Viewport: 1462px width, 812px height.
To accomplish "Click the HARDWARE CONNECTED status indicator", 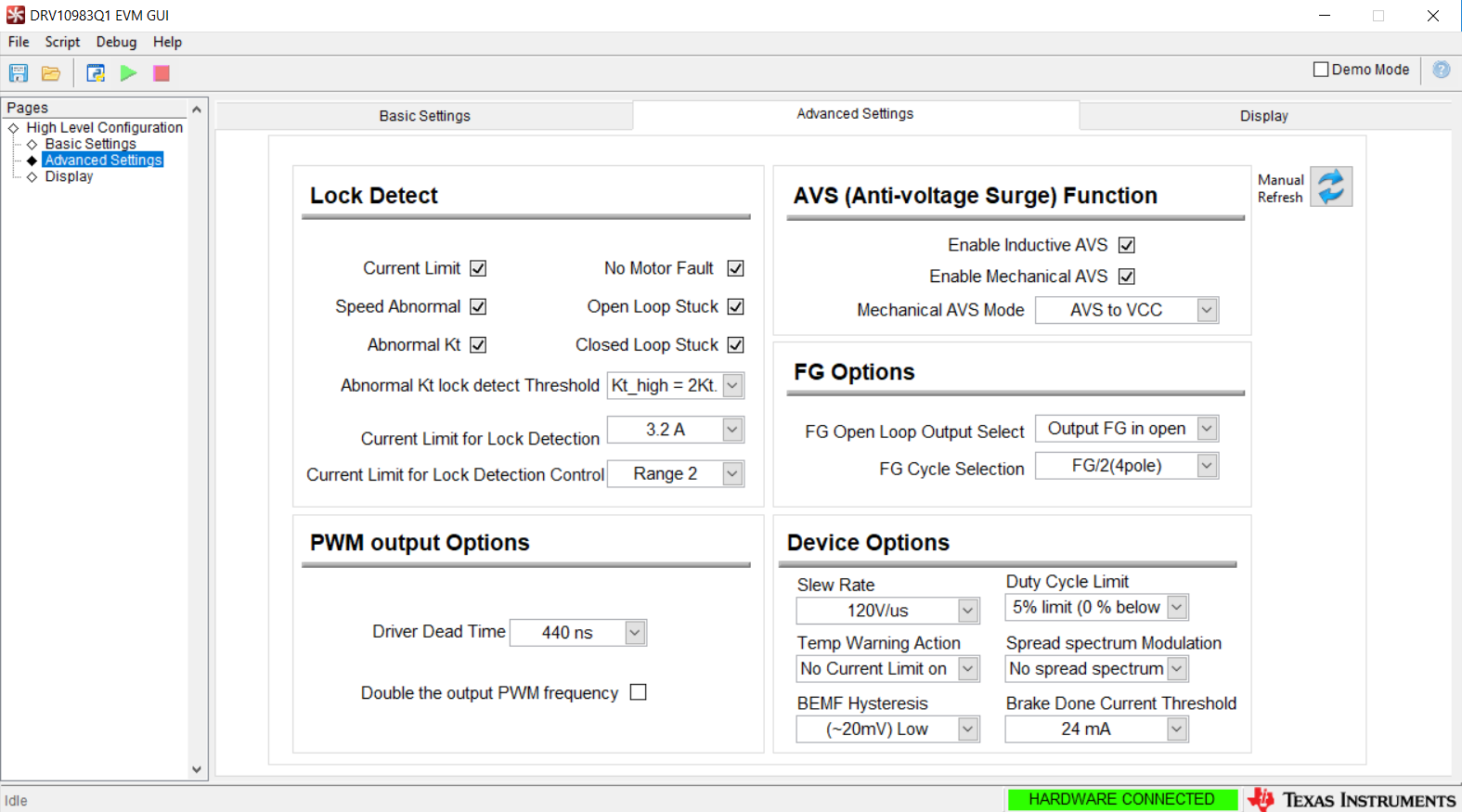I will [1121, 799].
